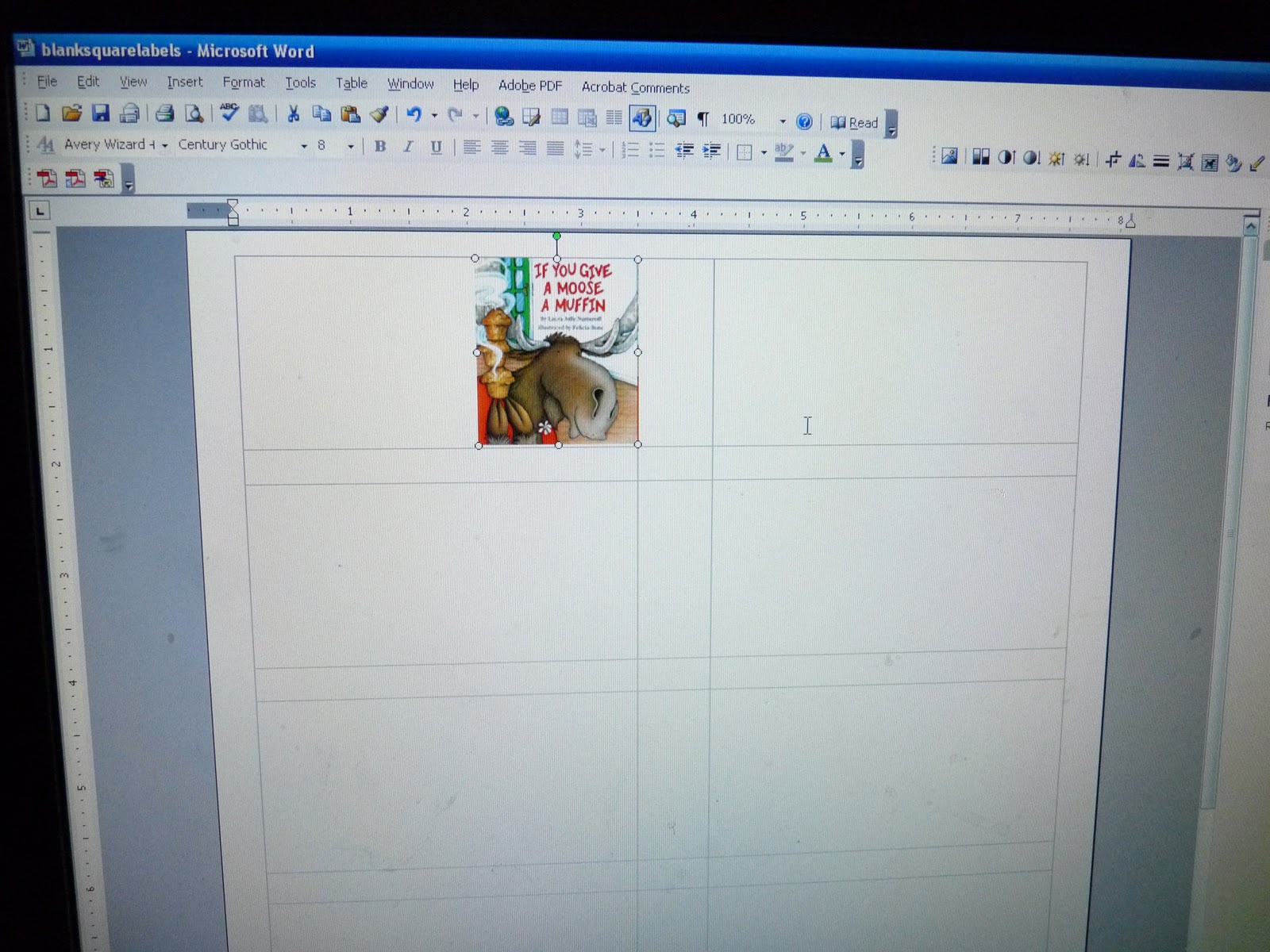This screenshot has height=952, width=1270.
Task: Align text left
Action: 471,148
